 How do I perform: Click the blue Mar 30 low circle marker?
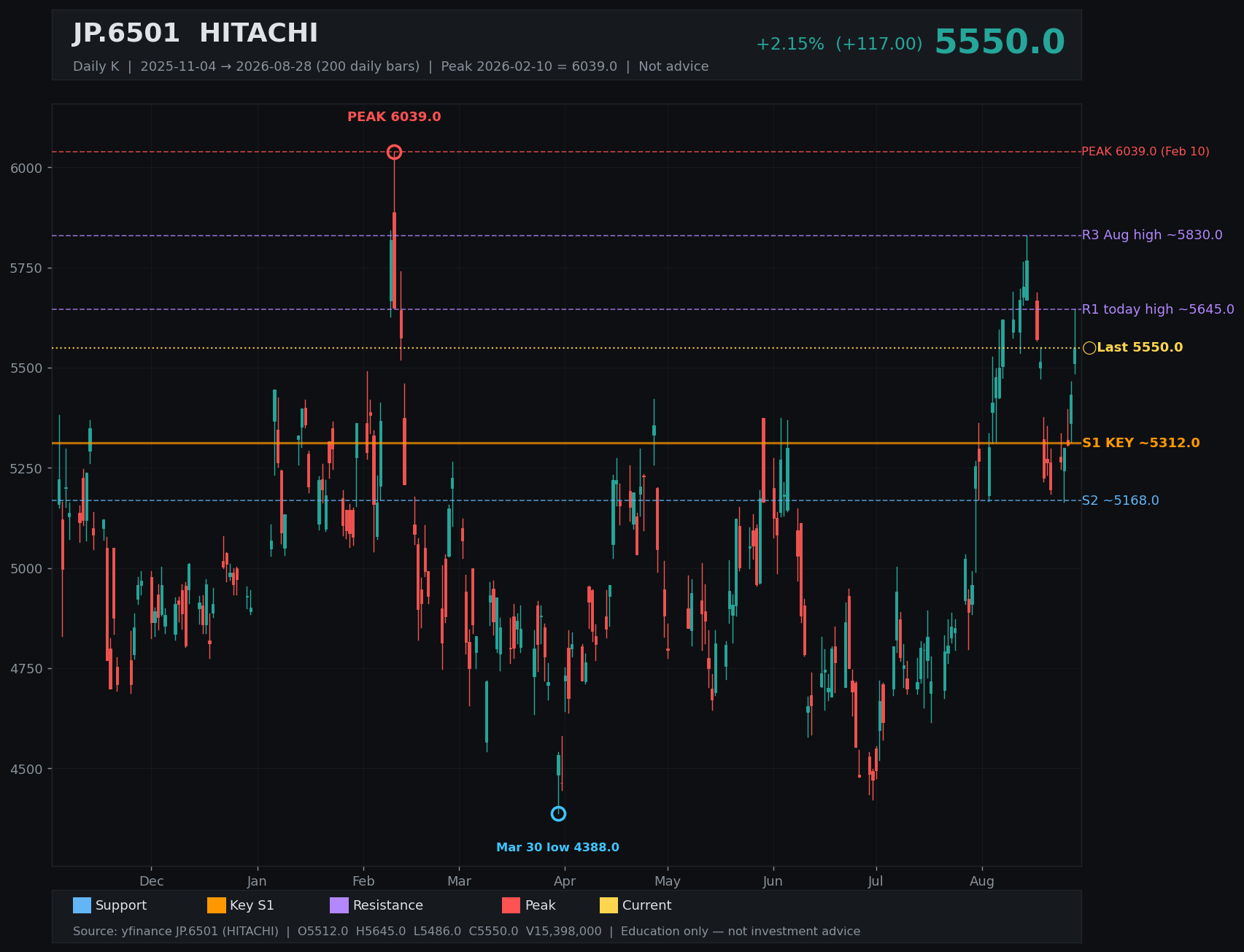coord(558,813)
